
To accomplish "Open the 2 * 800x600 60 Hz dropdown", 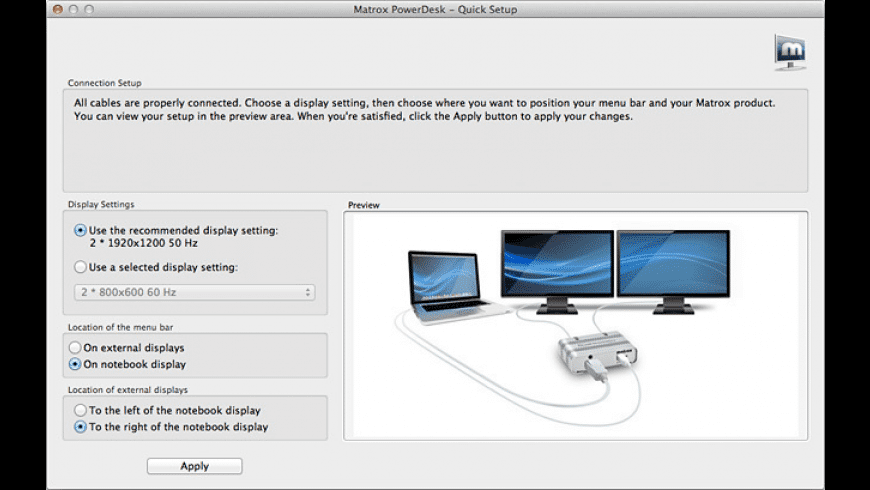I will (x=195, y=292).
